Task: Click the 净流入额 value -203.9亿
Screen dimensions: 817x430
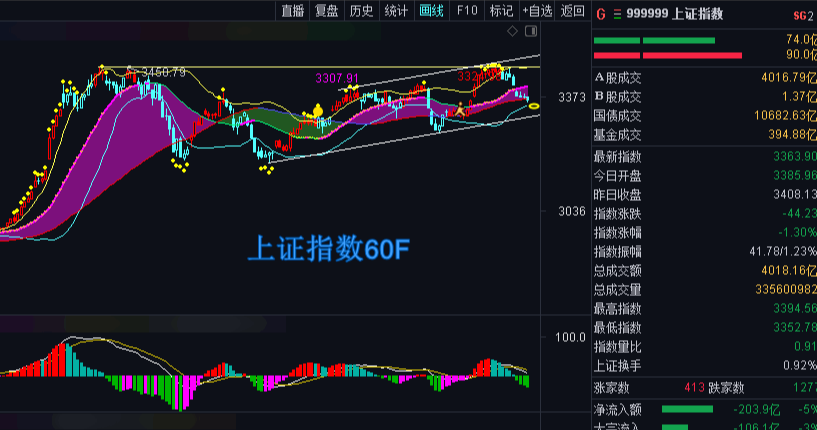Action: click(x=757, y=410)
